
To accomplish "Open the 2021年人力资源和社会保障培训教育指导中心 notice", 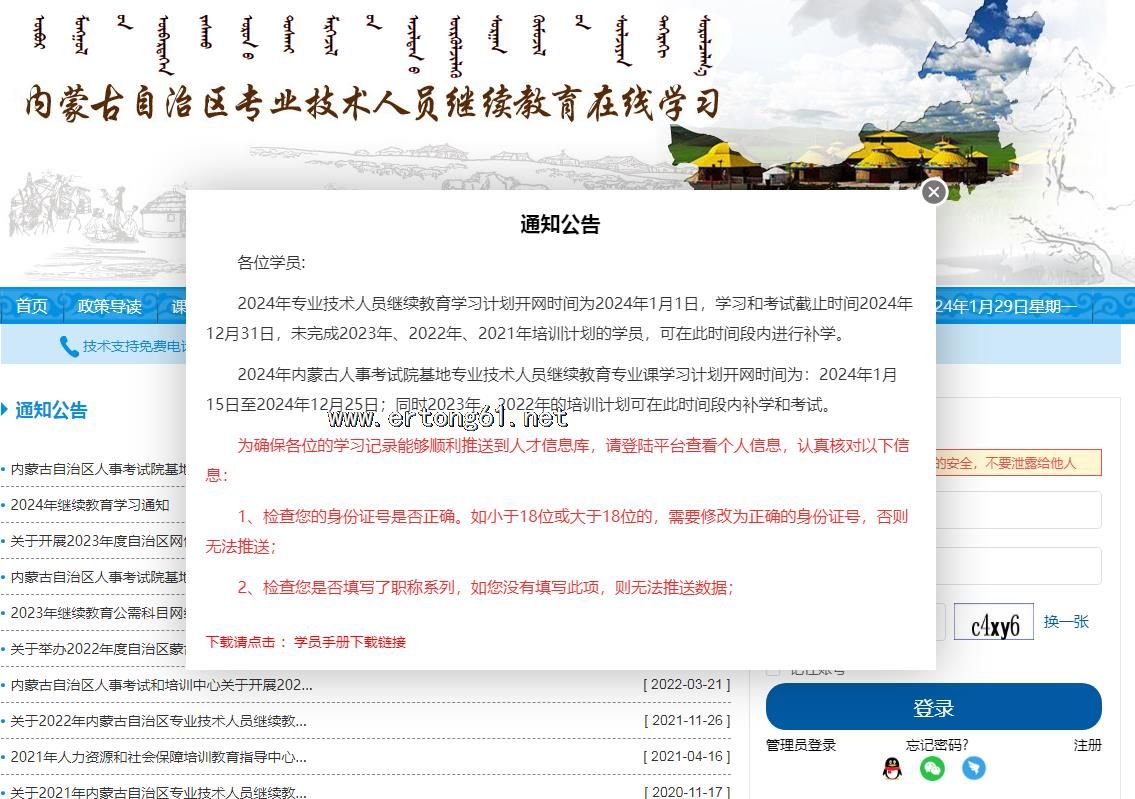I will click(x=158, y=757).
